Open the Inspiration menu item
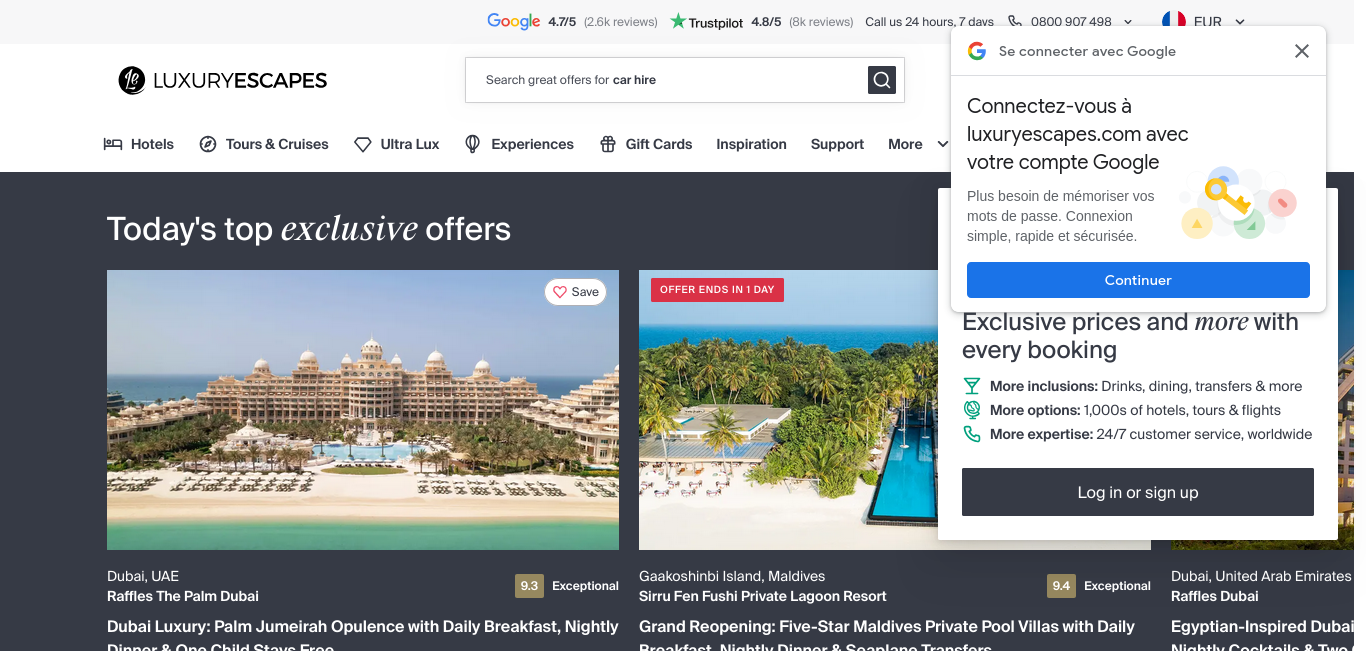Viewport: 1366px width, 651px height. pyautogui.click(x=751, y=144)
